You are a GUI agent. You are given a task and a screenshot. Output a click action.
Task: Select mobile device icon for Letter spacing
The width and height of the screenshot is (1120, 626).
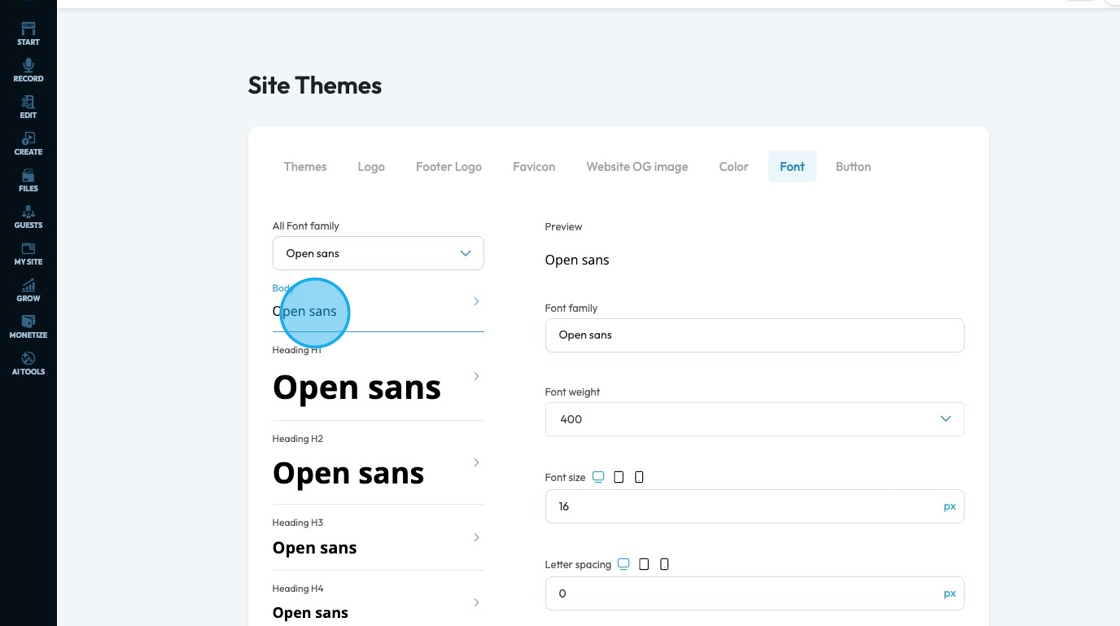[664, 564]
